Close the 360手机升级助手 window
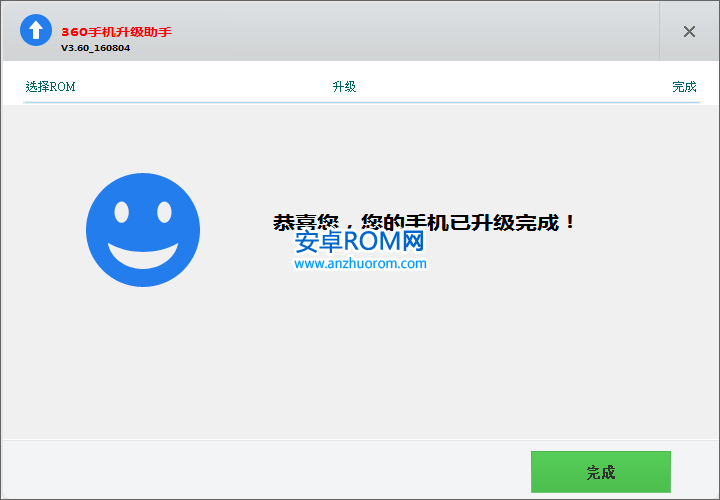The image size is (720, 500). point(689,32)
